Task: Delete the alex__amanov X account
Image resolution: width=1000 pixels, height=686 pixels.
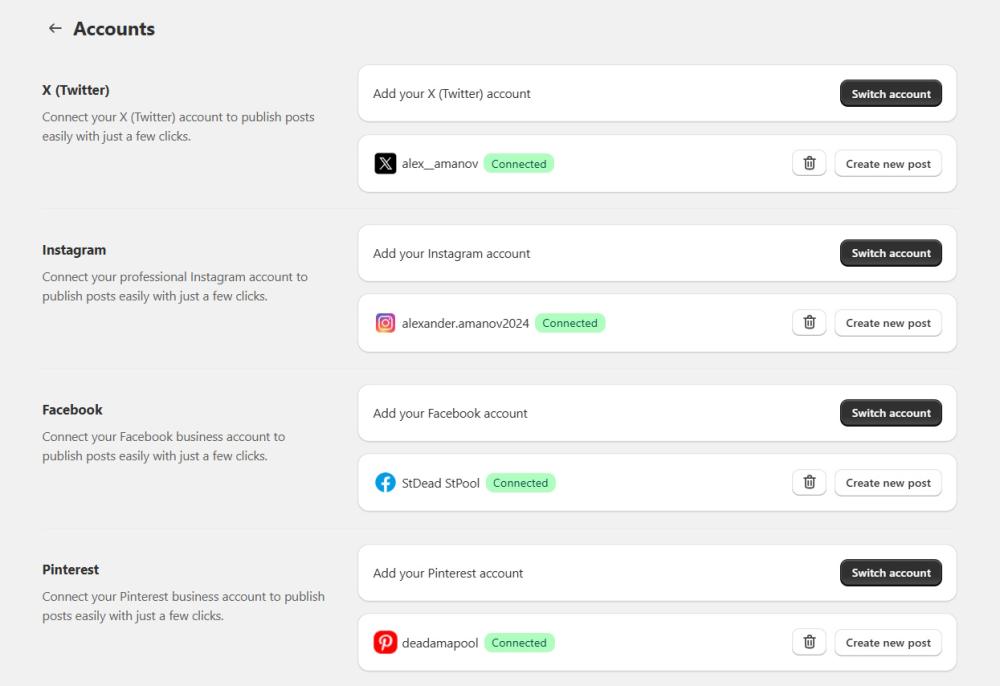Action: pos(810,163)
